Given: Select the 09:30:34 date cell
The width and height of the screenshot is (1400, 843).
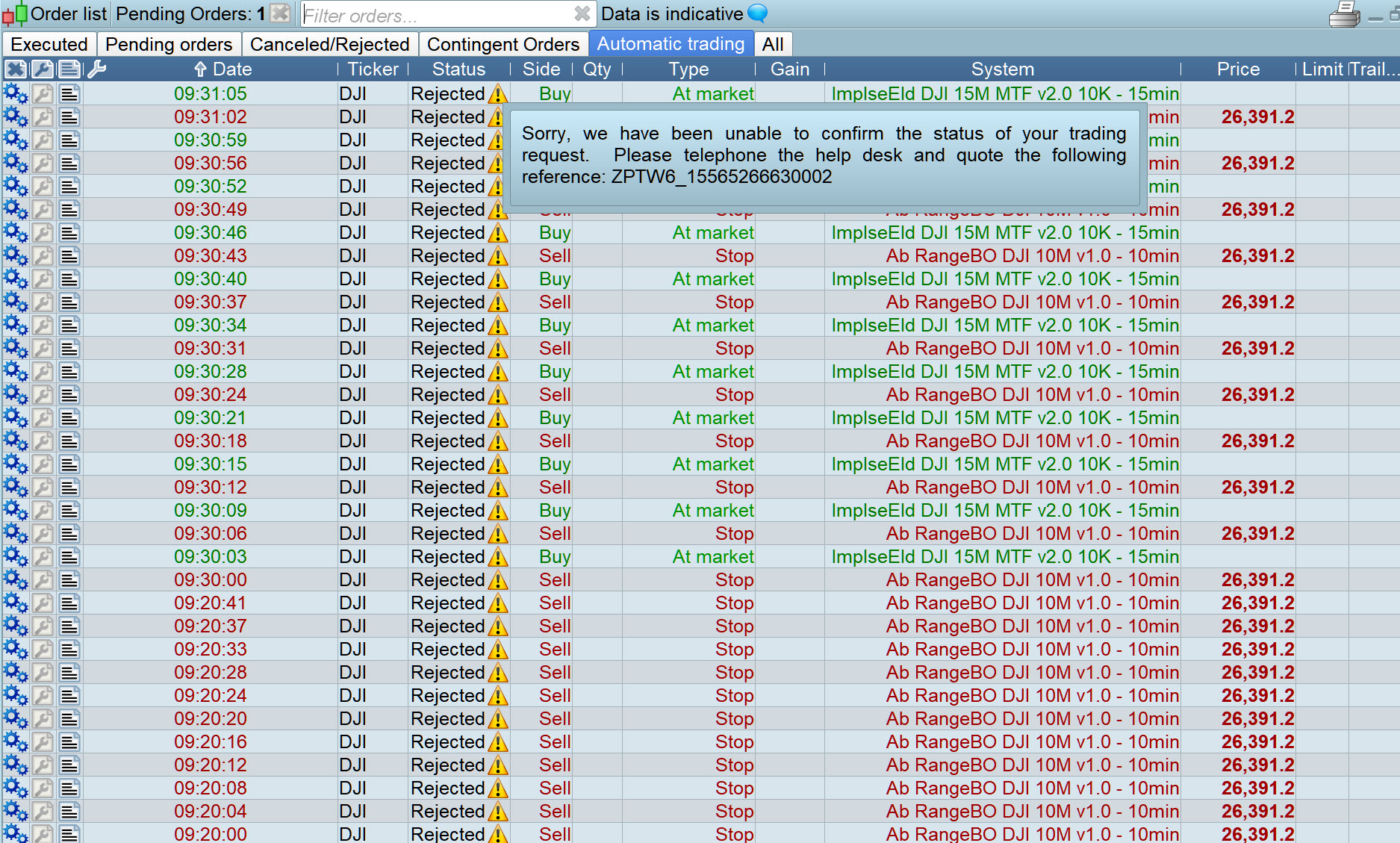Looking at the screenshot, I should tap(211, 326).
